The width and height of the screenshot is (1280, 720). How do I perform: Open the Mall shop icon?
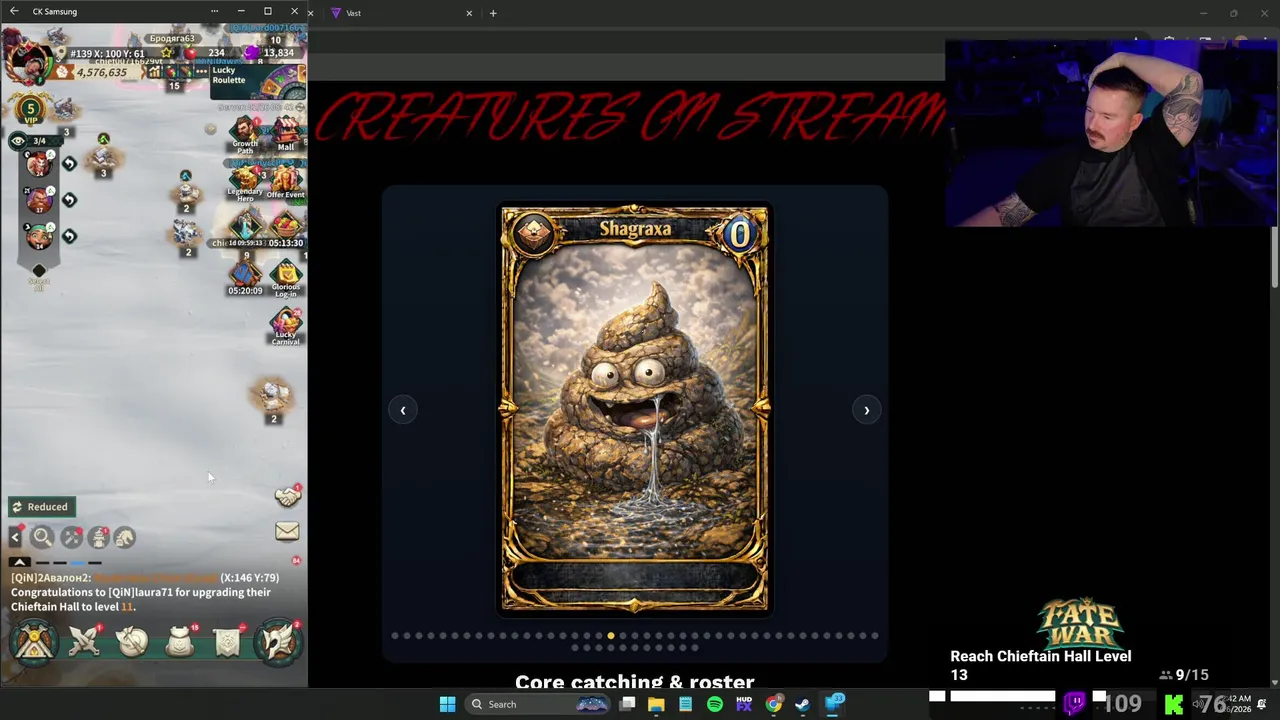point(286,135)
